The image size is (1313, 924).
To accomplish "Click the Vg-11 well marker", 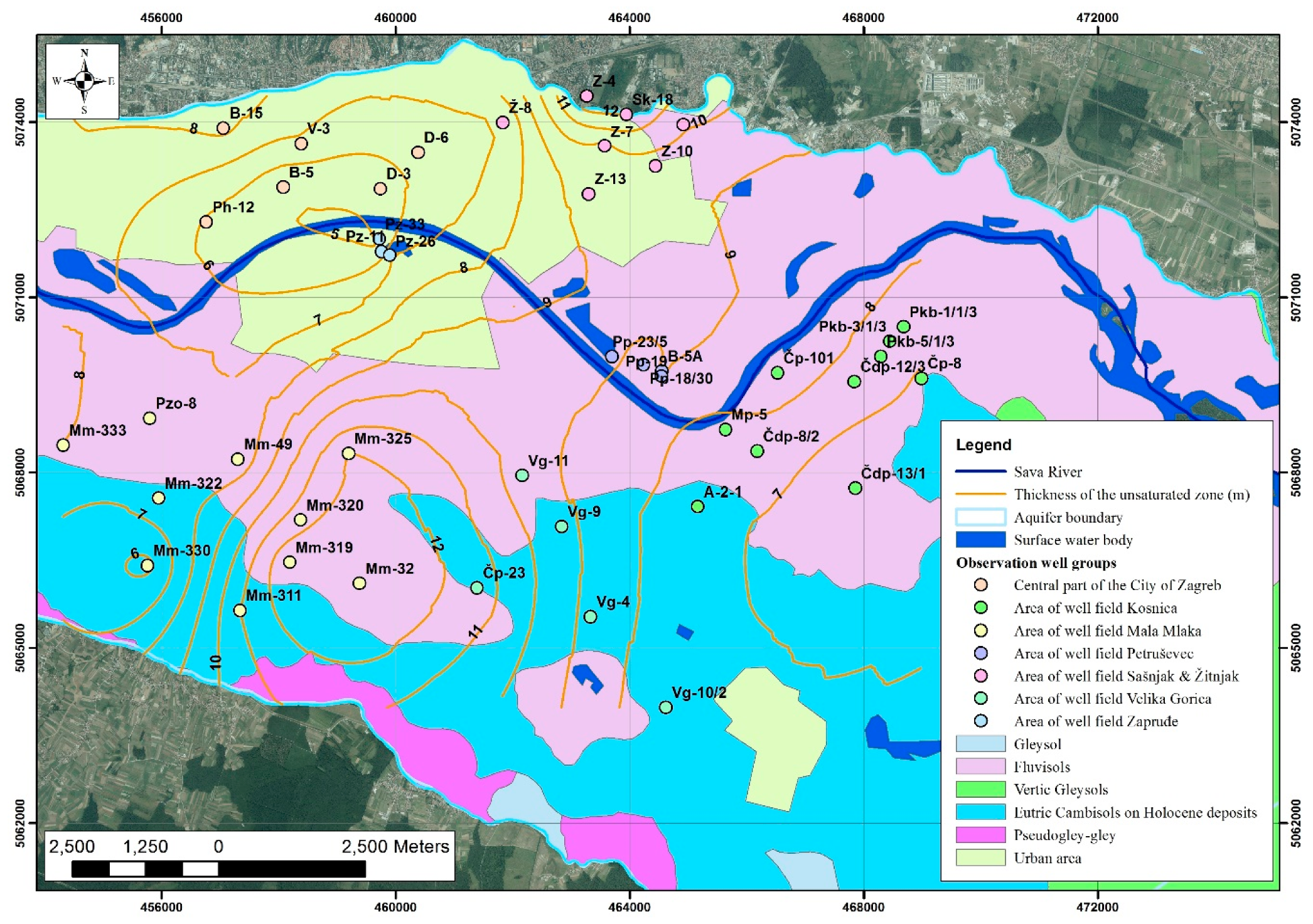I will pyautogui.click(x=522, y=475).
